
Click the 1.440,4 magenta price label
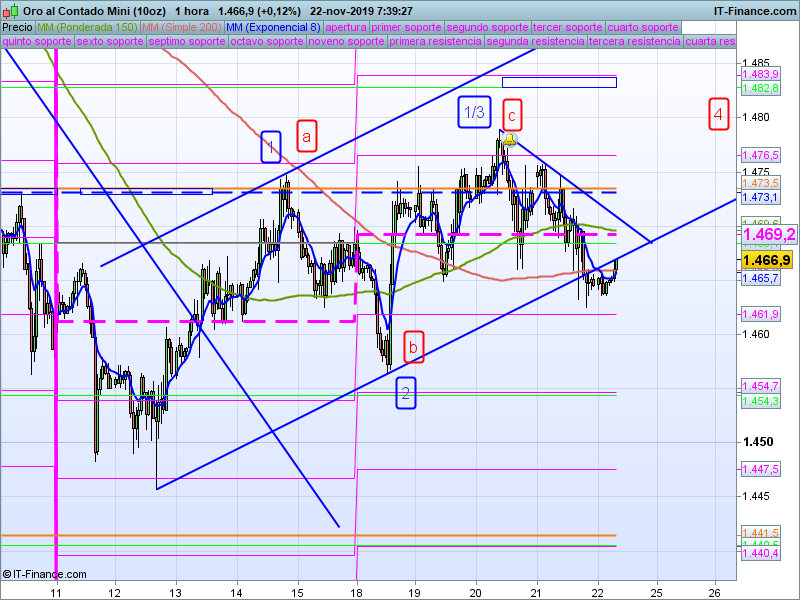tap(760, 553)
